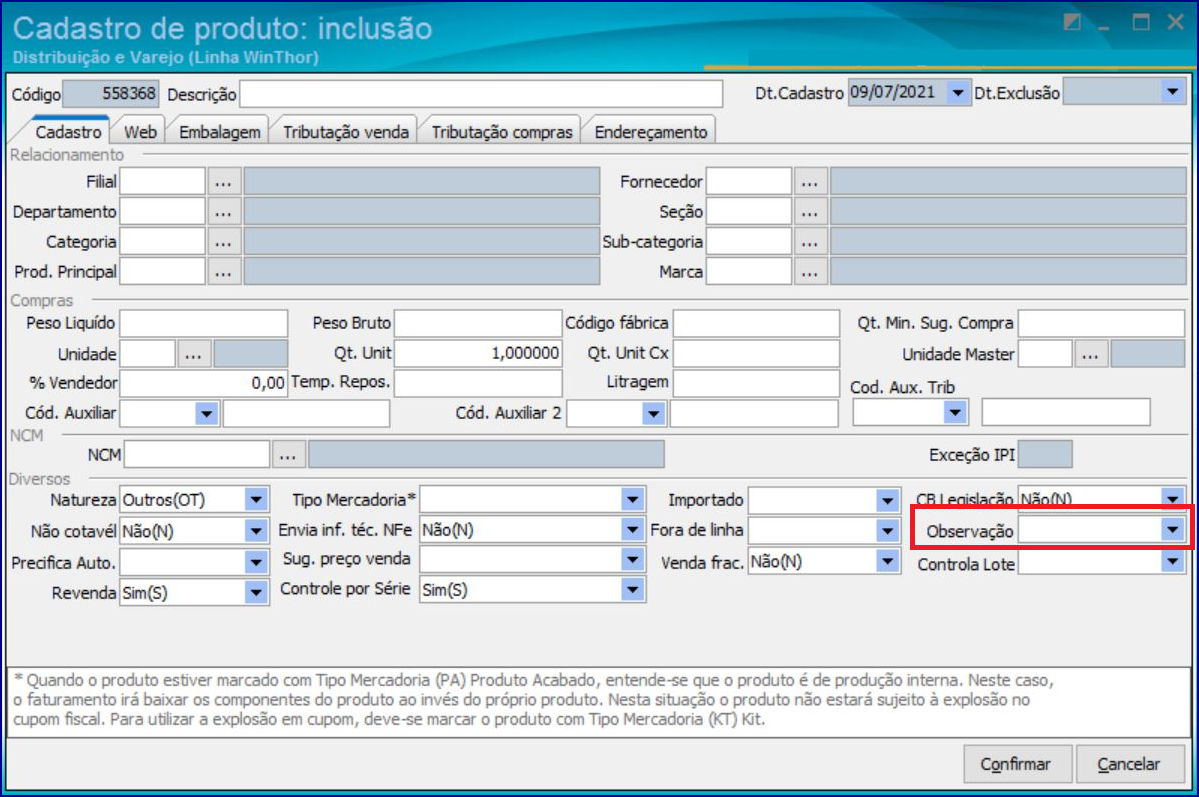Click the Cancelar button

[x=1129, y=764]
